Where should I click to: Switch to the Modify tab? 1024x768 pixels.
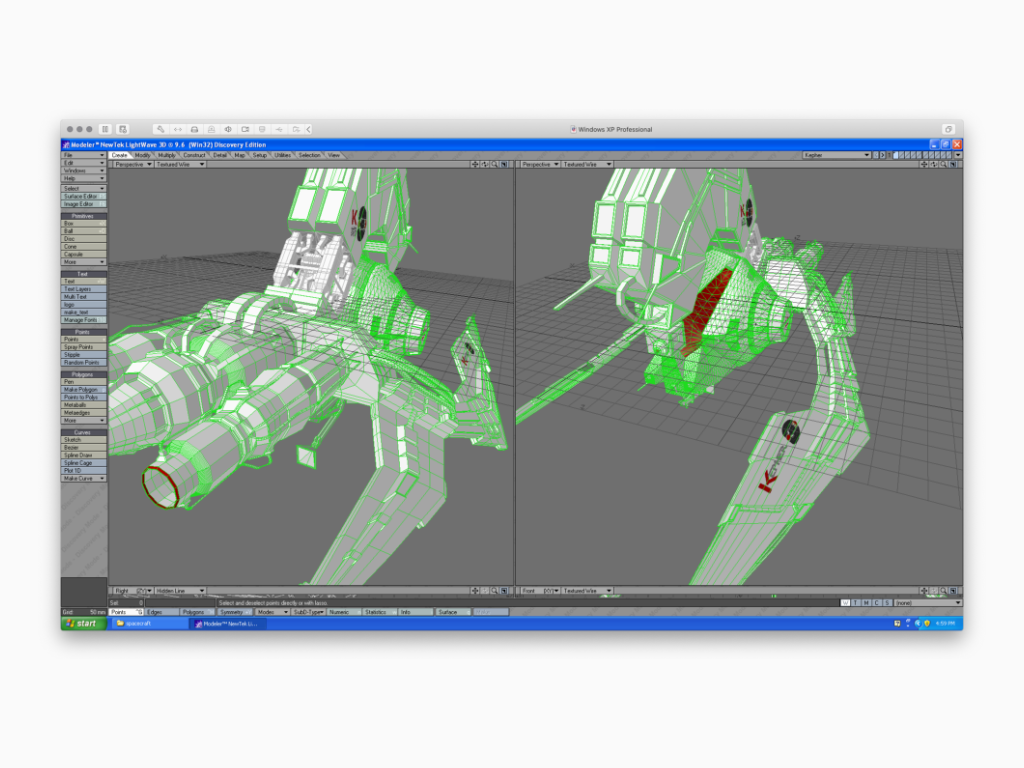point(142,155)
